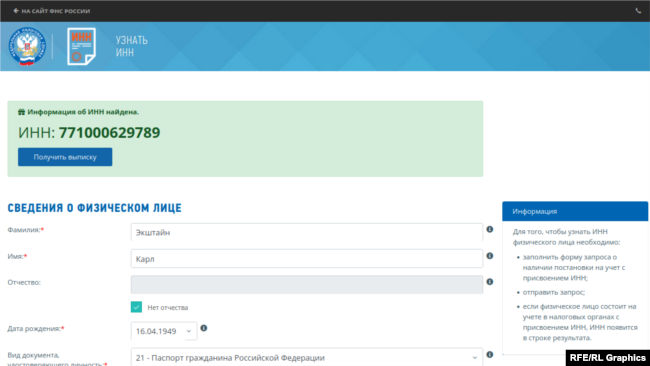Click the Получить выписку button

pos(65,157)
